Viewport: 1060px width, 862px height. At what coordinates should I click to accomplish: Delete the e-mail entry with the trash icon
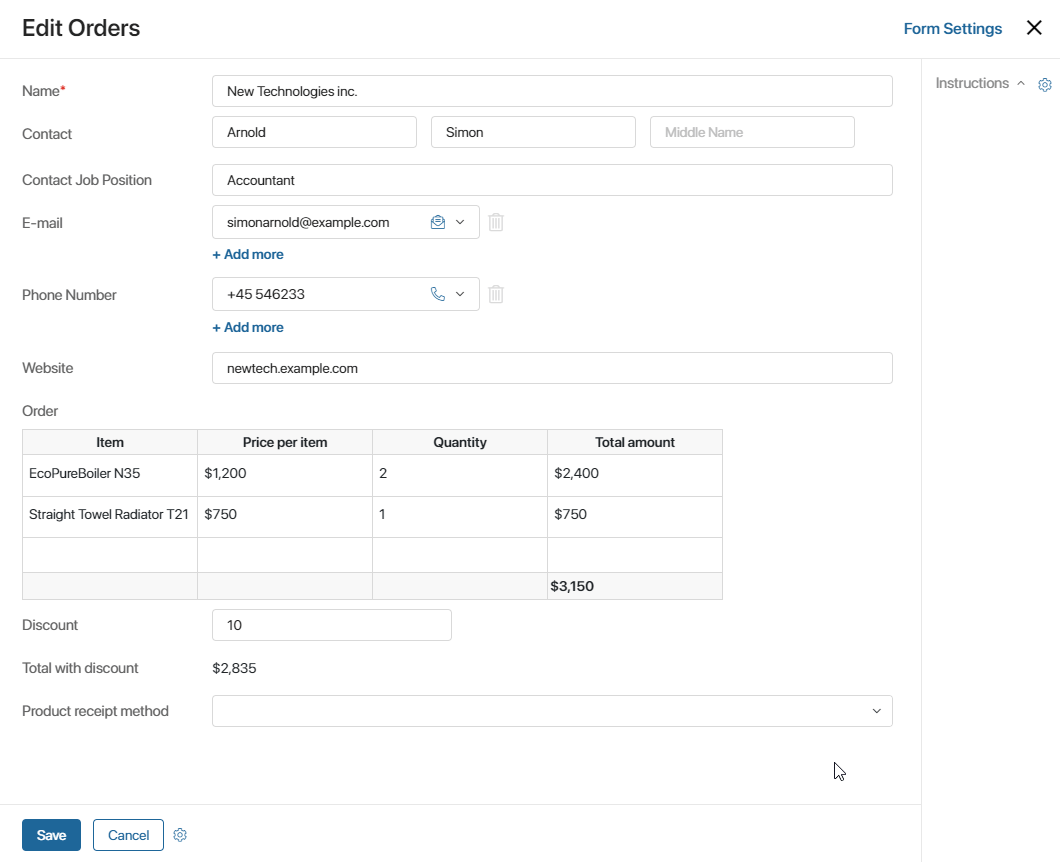(x=496, y=222)
